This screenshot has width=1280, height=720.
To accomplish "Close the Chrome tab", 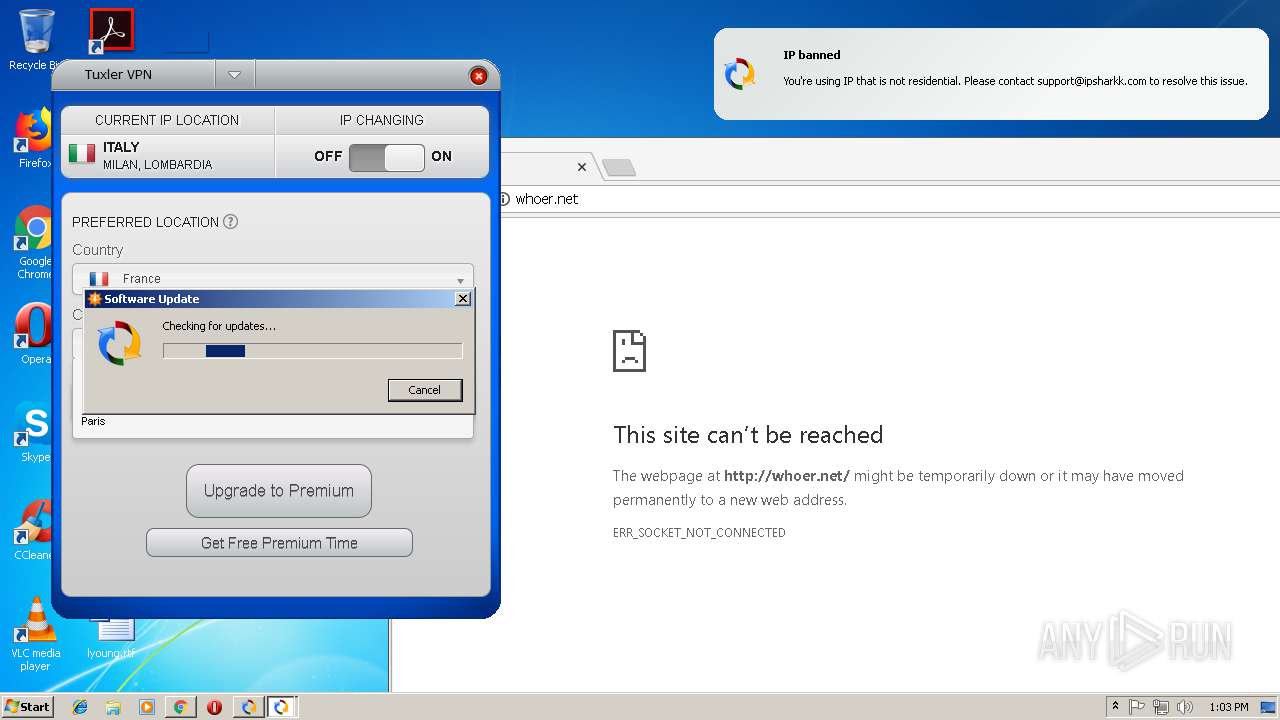I will [x=582, y=167].
